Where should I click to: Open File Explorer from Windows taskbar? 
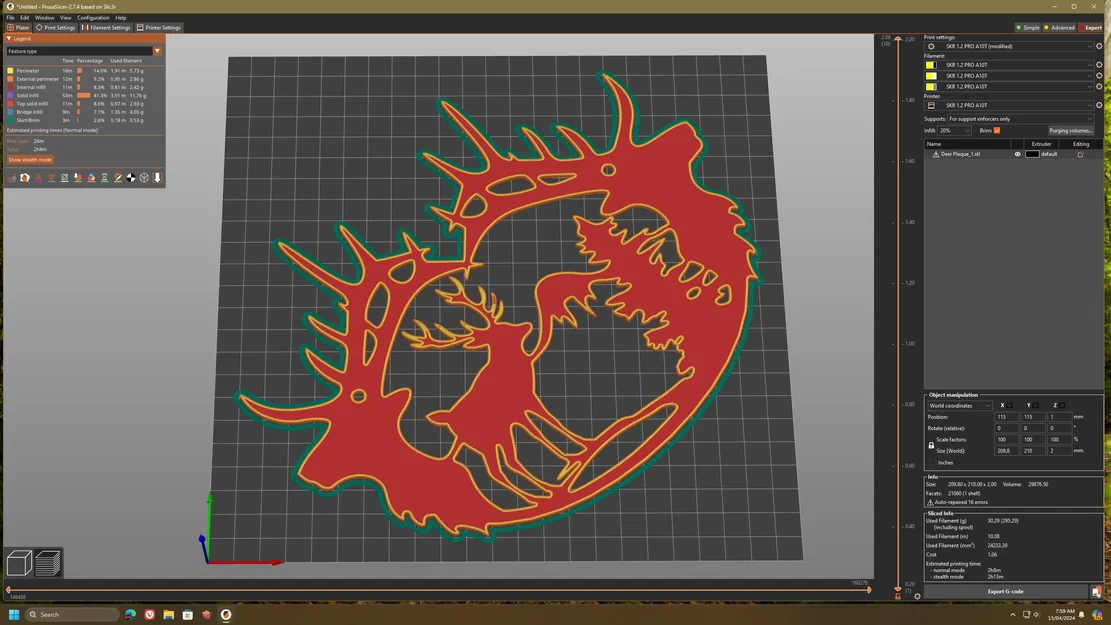[x=169, y=614]
